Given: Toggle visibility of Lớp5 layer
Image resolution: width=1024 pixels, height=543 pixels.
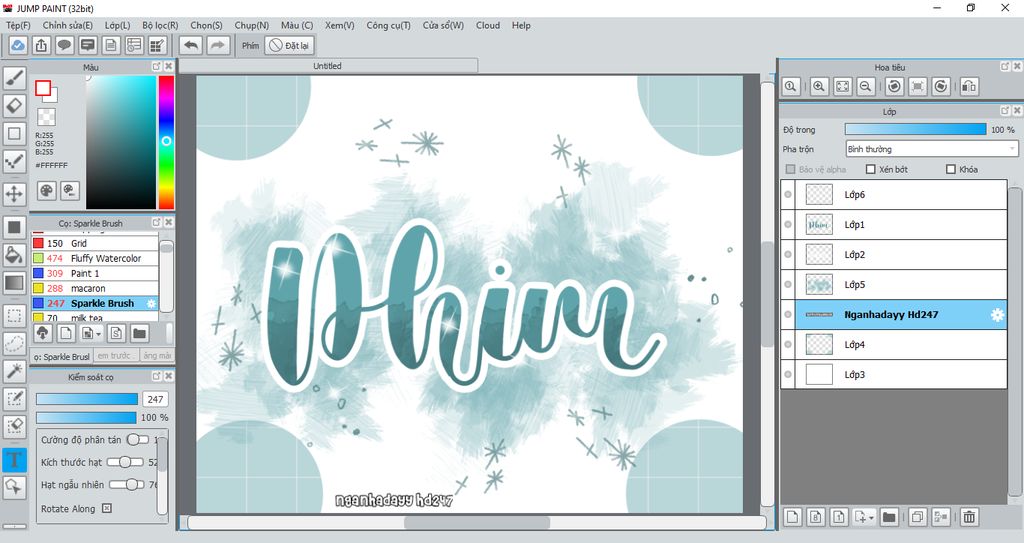Looking at the screenshot, I should [x=788, y=284].
